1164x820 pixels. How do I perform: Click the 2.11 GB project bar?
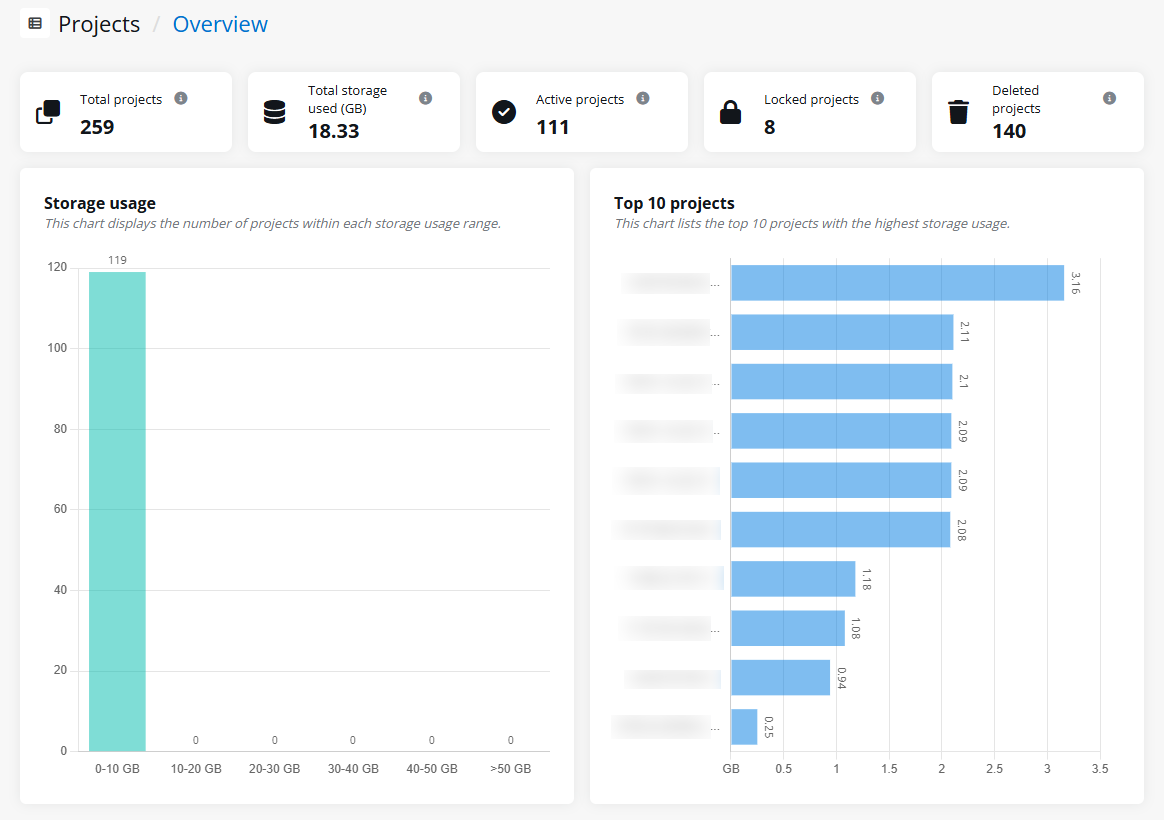click(x=842, y=332)
